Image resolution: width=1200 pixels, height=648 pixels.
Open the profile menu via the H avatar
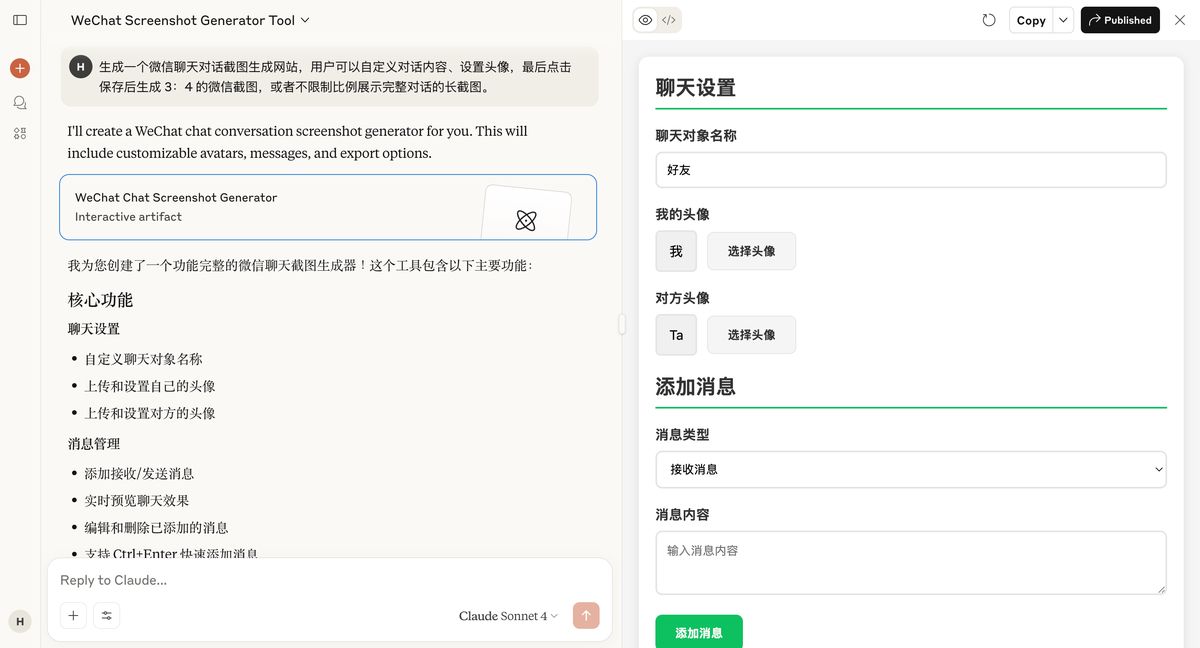click(19, 621)
